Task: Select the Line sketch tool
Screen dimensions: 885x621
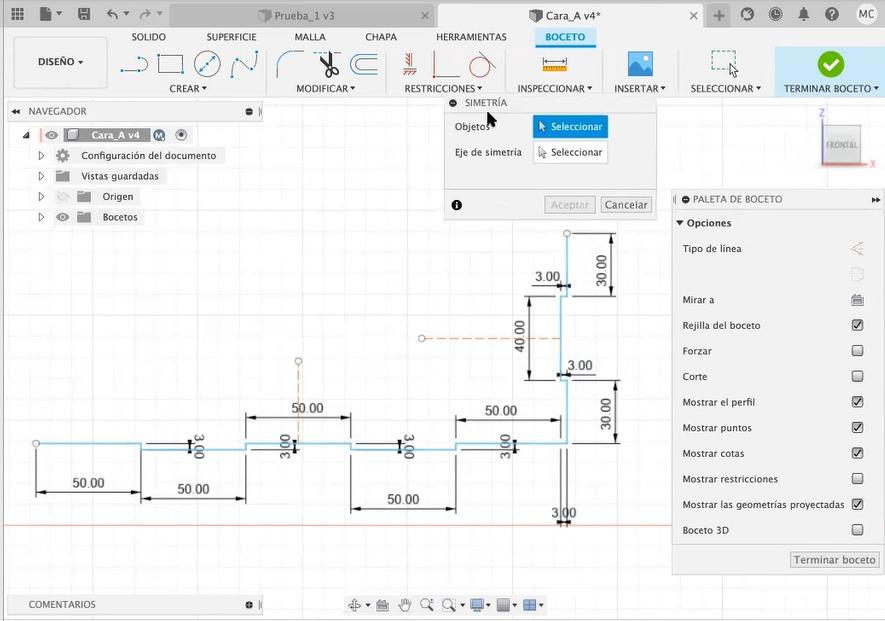Action: tap(134, 64)
